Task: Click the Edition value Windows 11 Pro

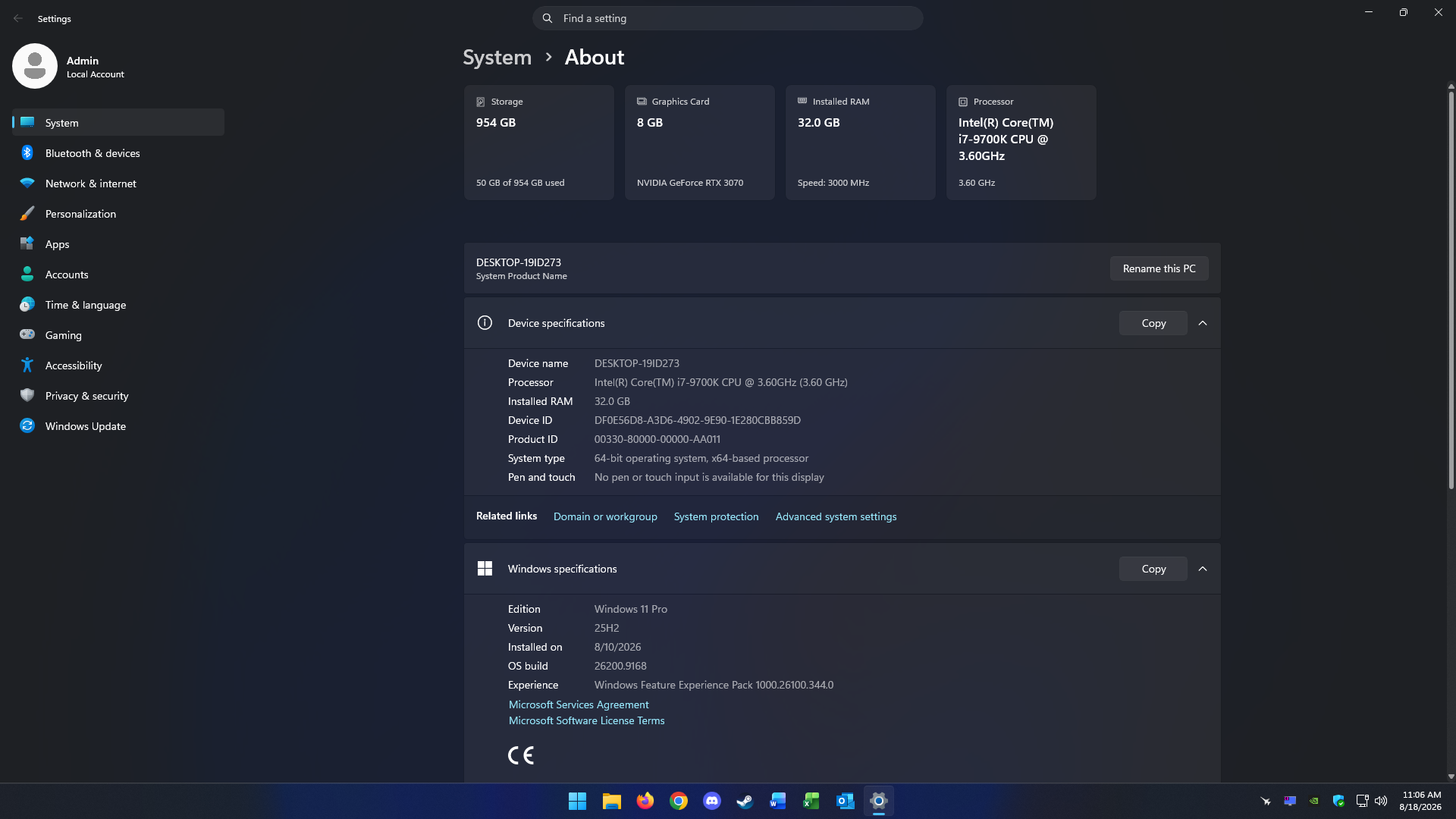Action: click(x=631, y=609)
